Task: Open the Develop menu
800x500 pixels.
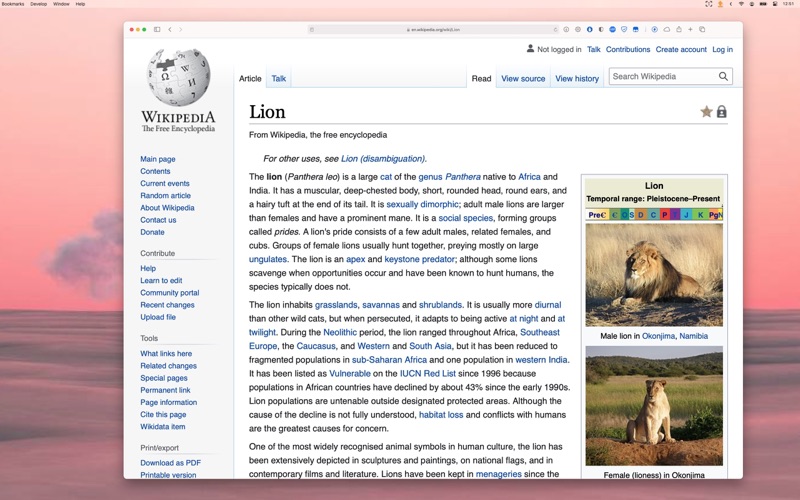Action: pyautogui.click(x=38, y=4)
